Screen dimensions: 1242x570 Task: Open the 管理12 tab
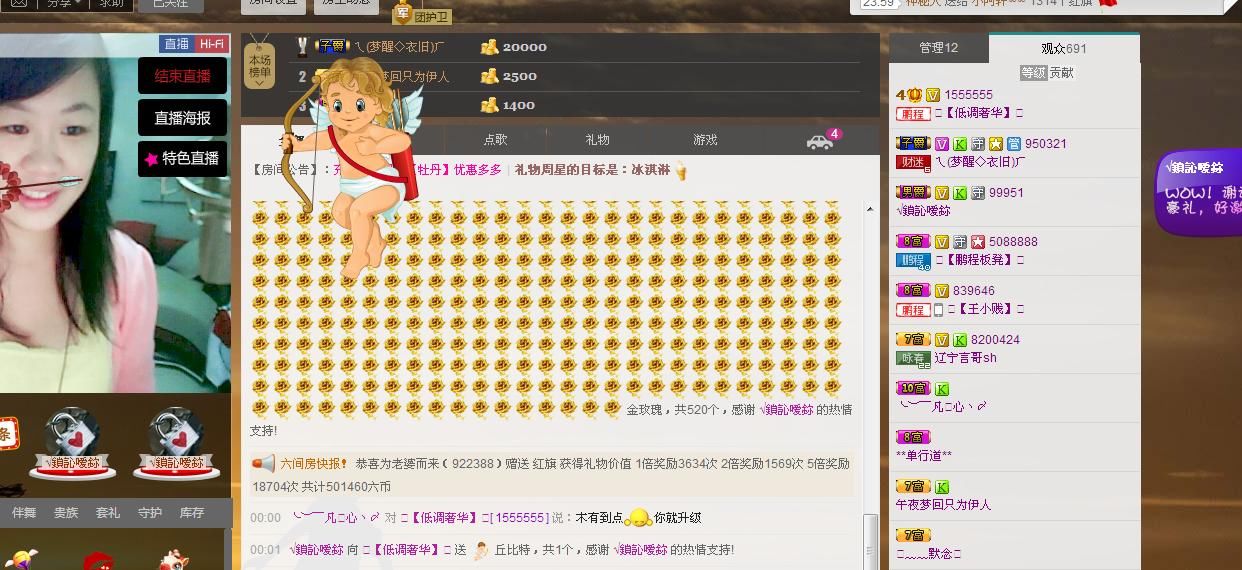point(939,48)
